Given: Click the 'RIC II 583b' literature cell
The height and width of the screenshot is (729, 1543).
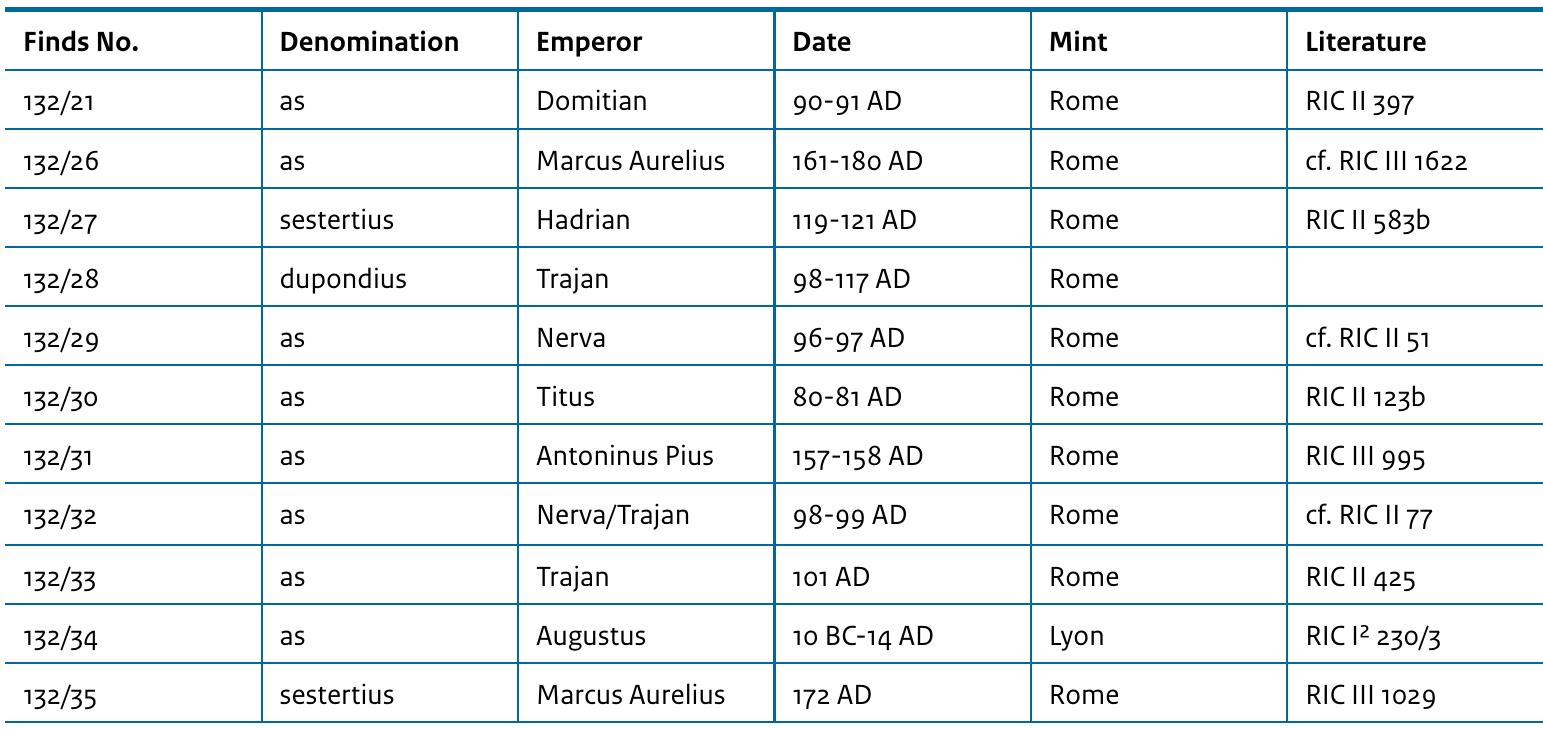Looking at the screenshot, I should tap(1367, 220).
